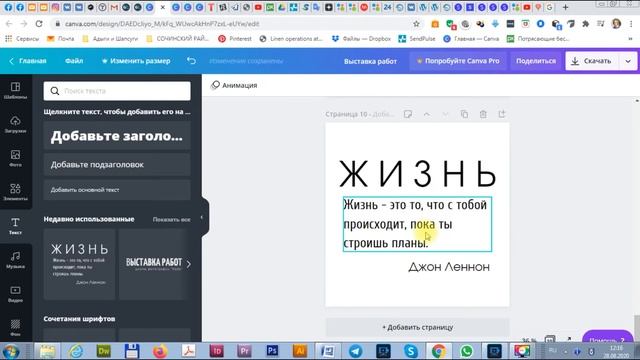The height and width of the screenshot is (360, 640).
Task: Delete page 10 with trash icon
Action: coord(483,114)
